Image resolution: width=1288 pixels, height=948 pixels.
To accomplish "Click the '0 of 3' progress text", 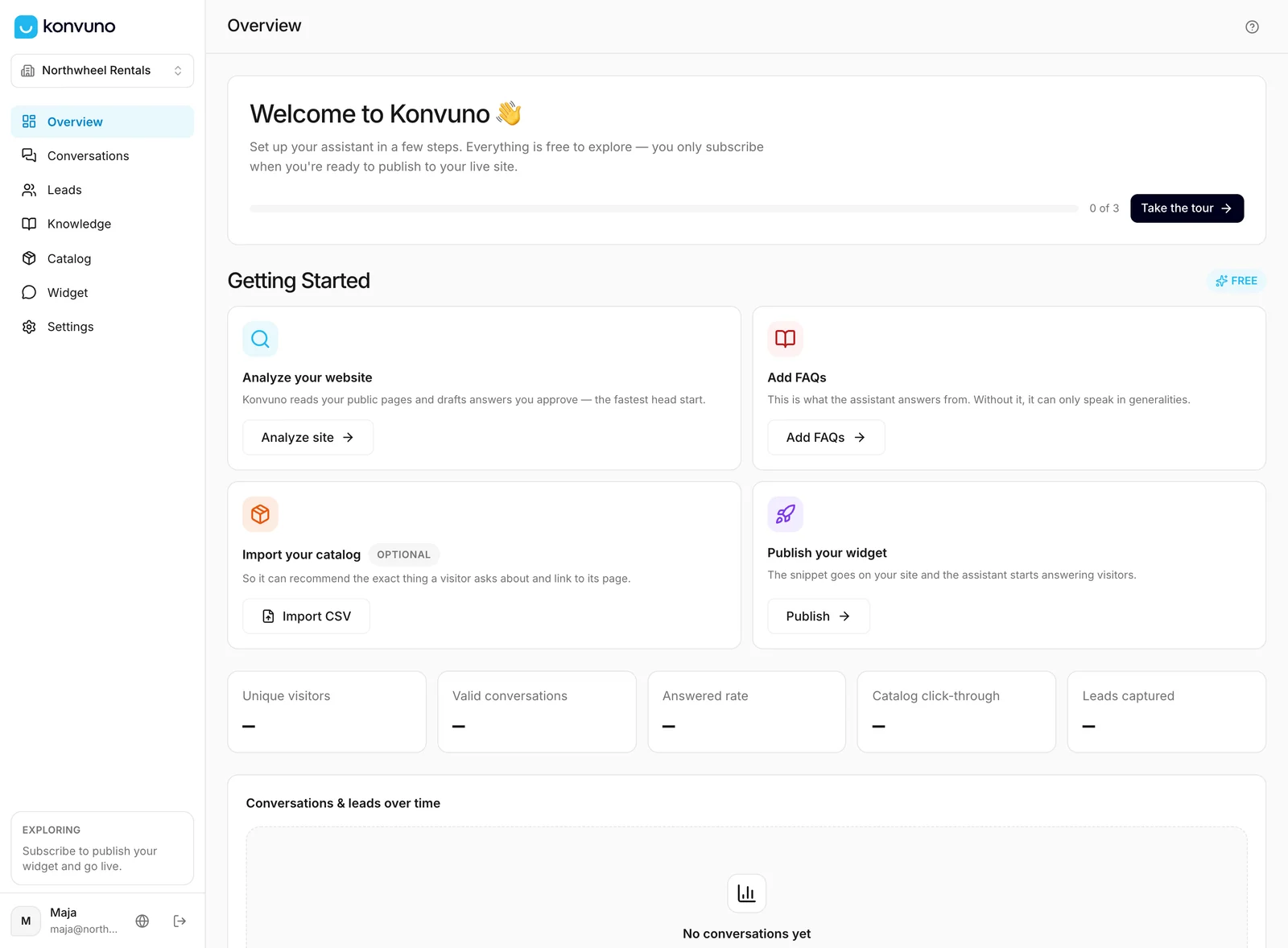I will [1104, 208].
